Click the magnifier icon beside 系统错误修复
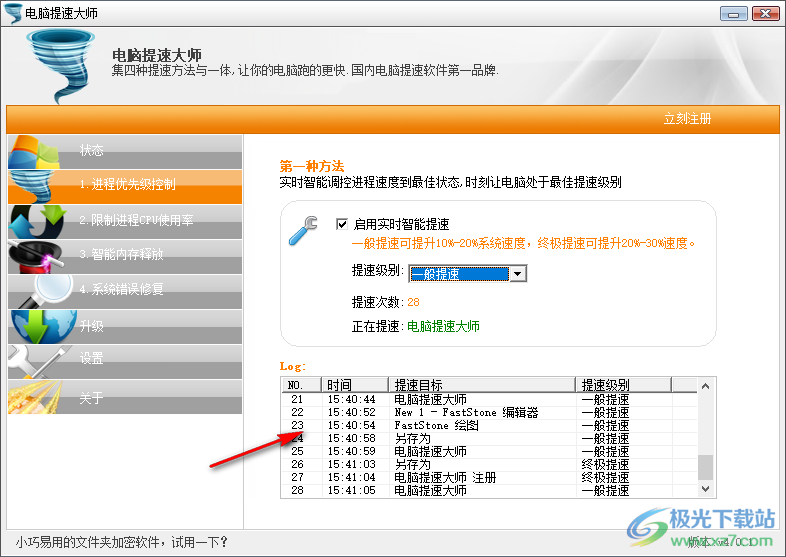Viewport: 786px width, 557px height. [46, 291]
